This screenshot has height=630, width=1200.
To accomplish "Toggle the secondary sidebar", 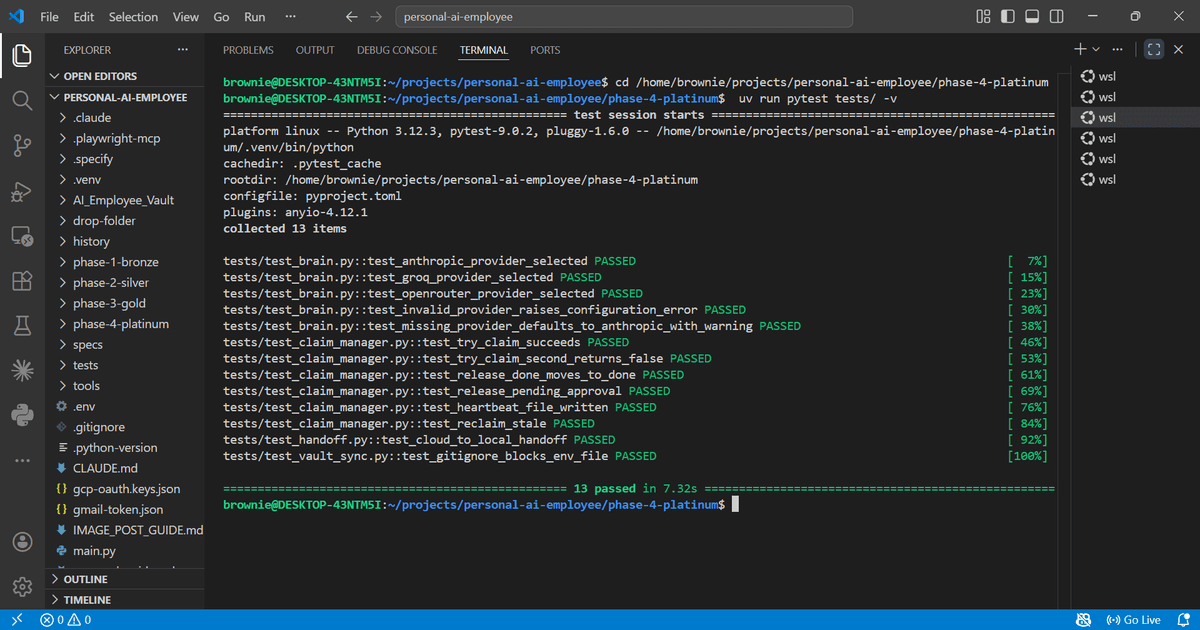I will tap(1055, 17).
